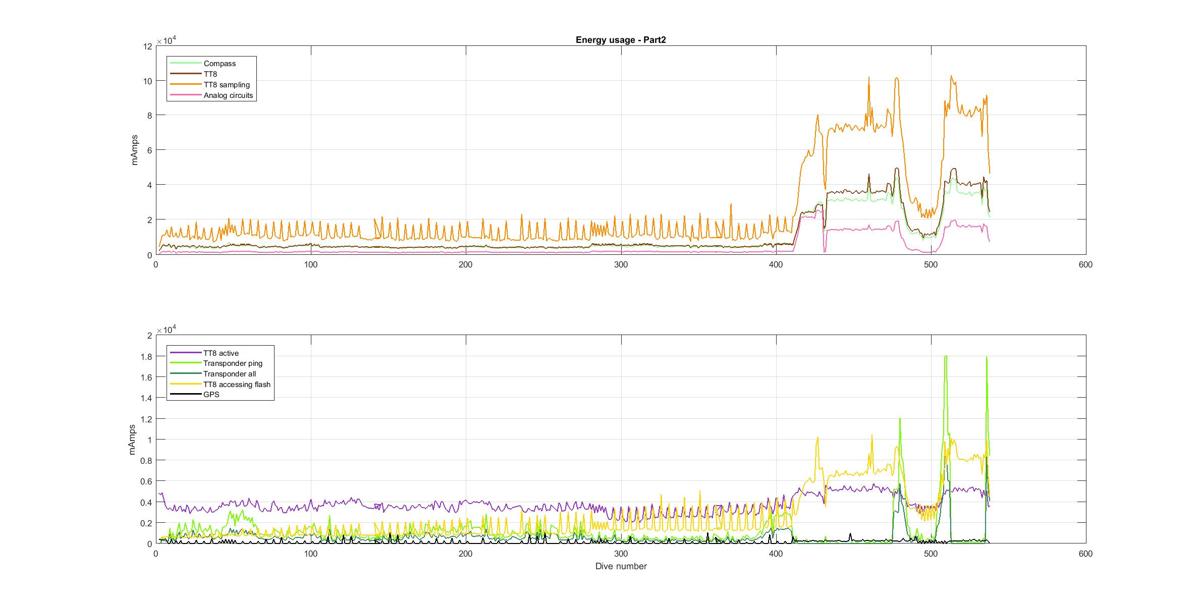Click y-tick 6 on the top plot
The width and height of the screenshot is (1200, 611).
[149, 150]
